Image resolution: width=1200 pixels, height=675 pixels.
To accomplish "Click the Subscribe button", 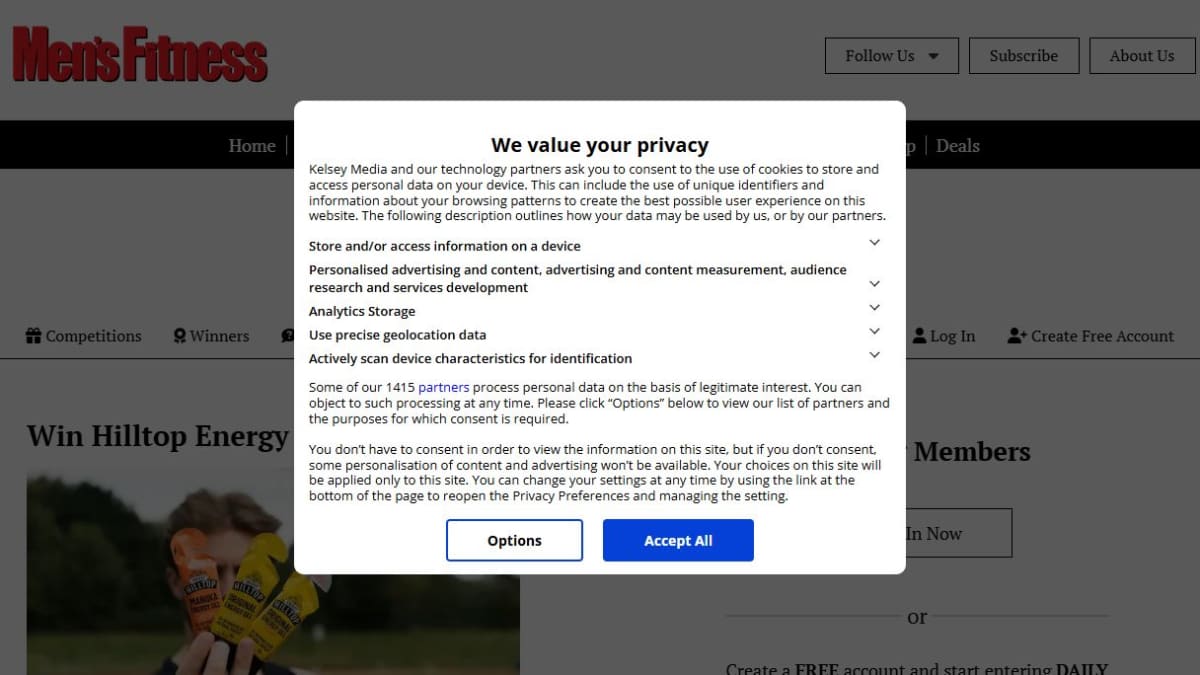I will [1024, 56].
